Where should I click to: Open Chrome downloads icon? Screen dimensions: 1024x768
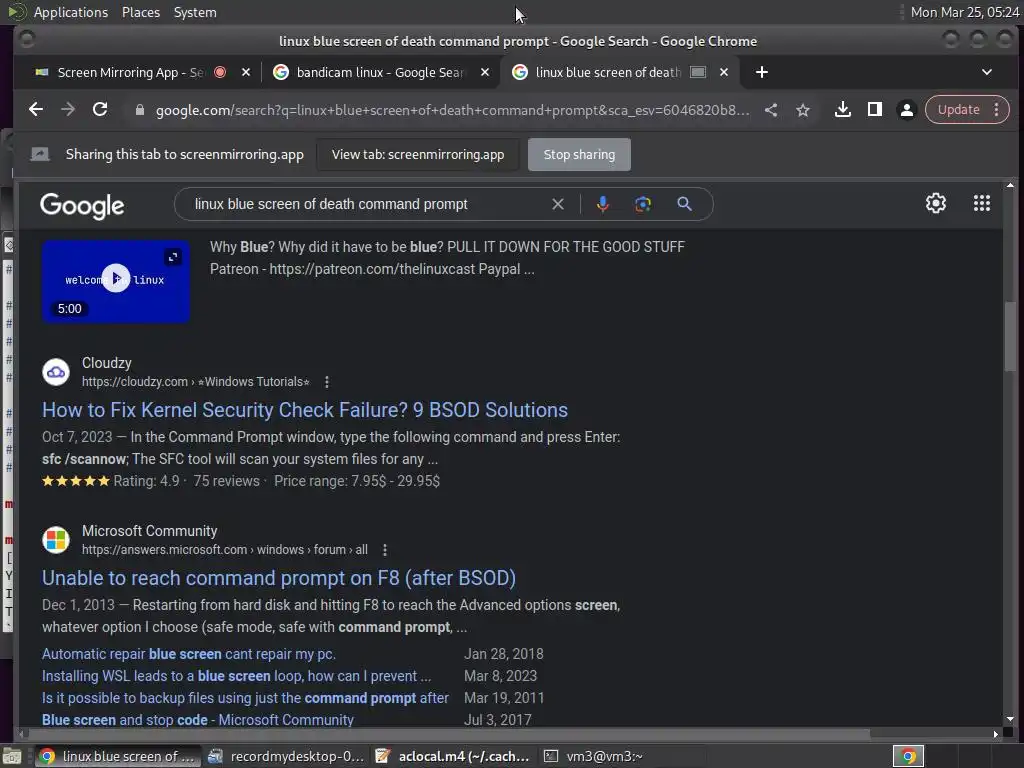(842, 110)
